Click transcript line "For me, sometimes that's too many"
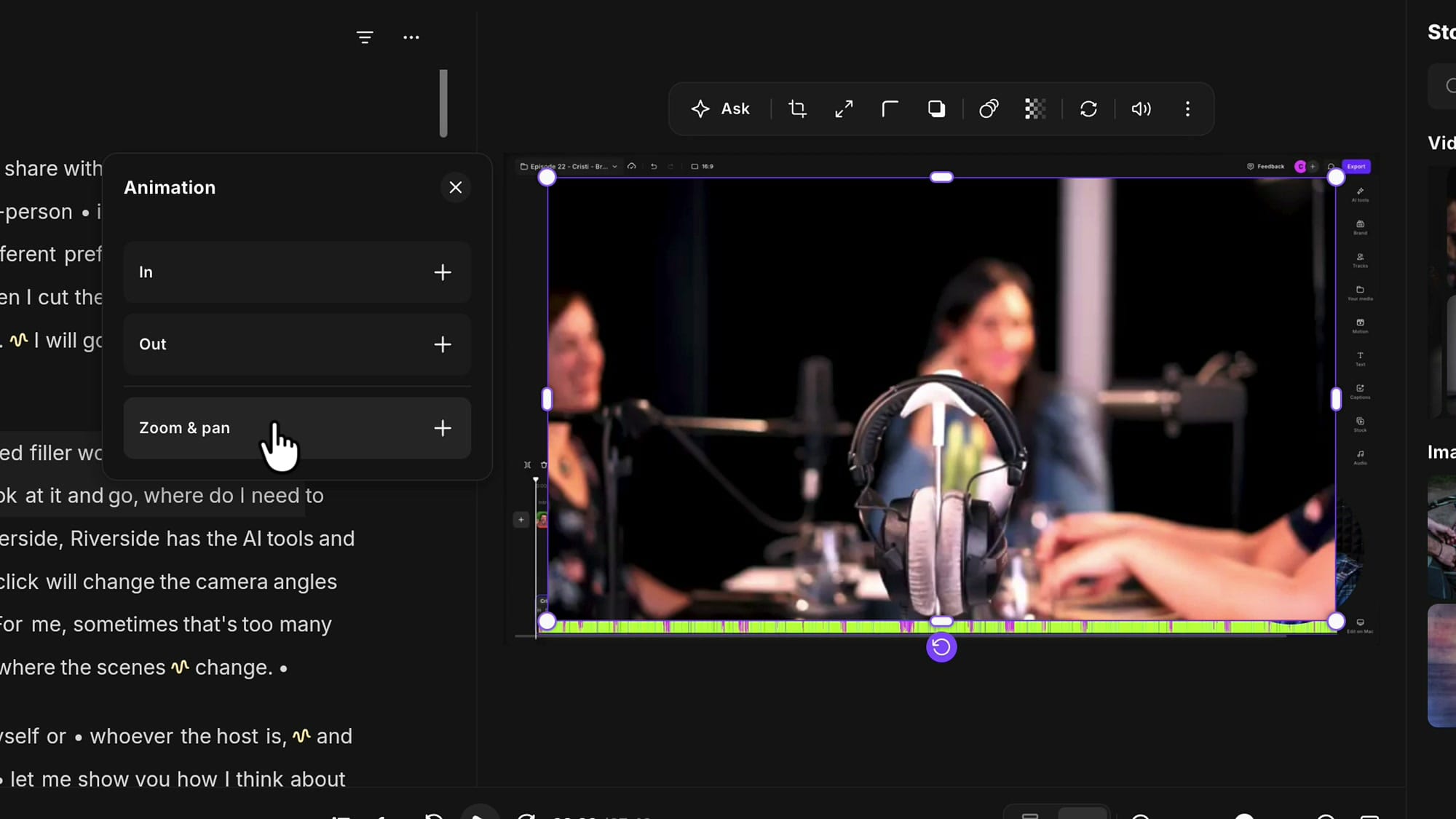1456x819 pixels. 165,625
